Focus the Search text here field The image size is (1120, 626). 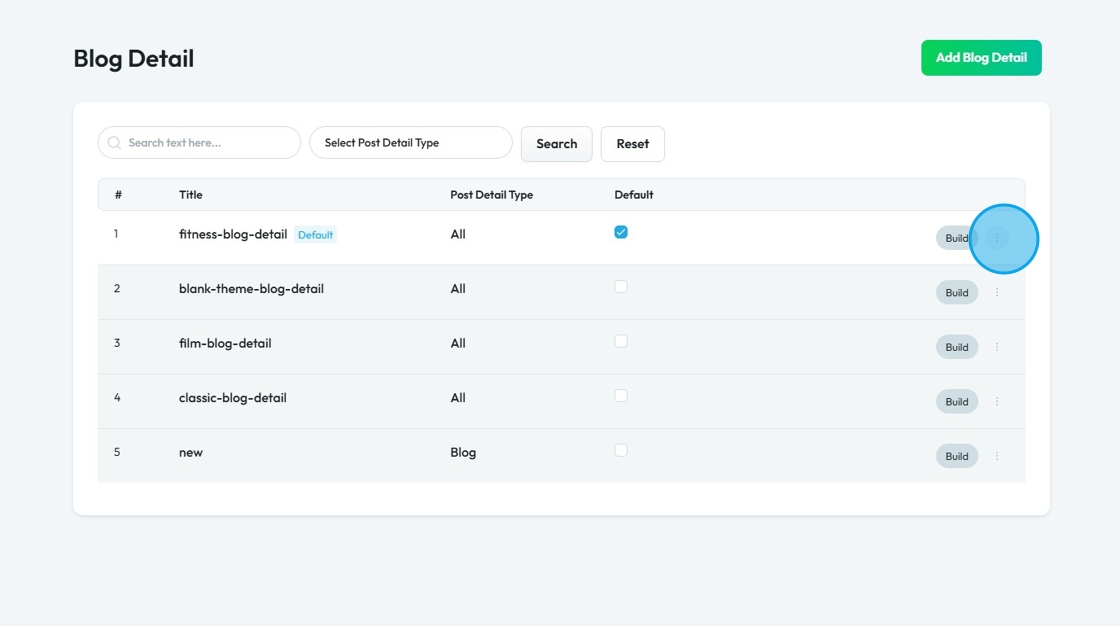pos(208,143)
